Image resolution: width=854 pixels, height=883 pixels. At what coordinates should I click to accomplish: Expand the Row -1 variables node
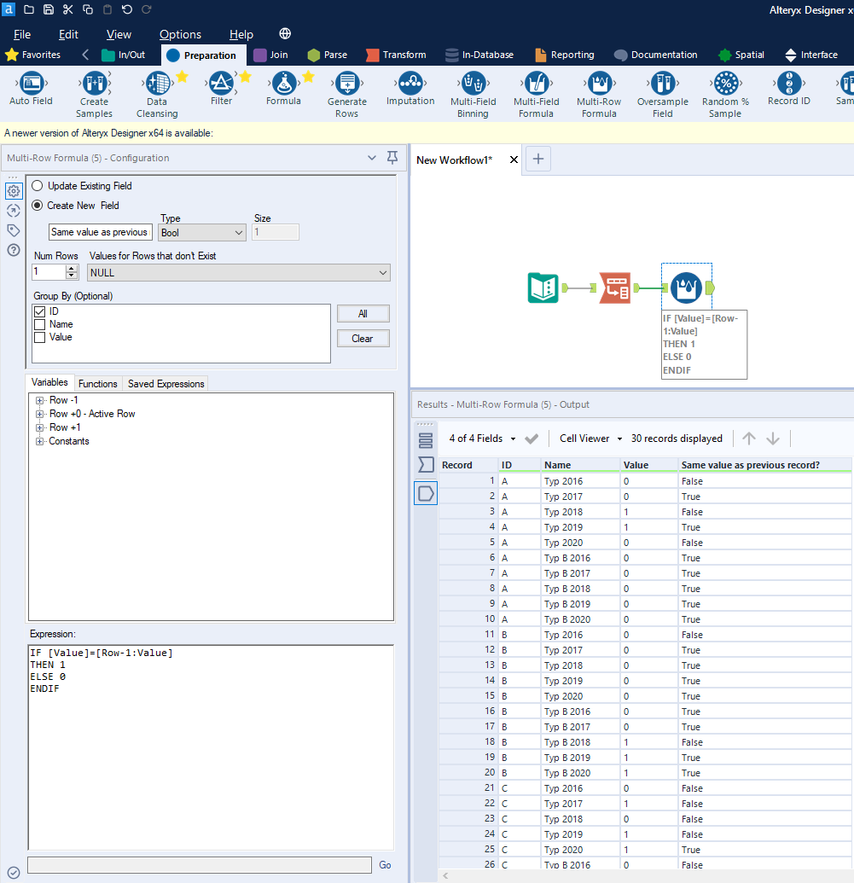tap(40, 400)
